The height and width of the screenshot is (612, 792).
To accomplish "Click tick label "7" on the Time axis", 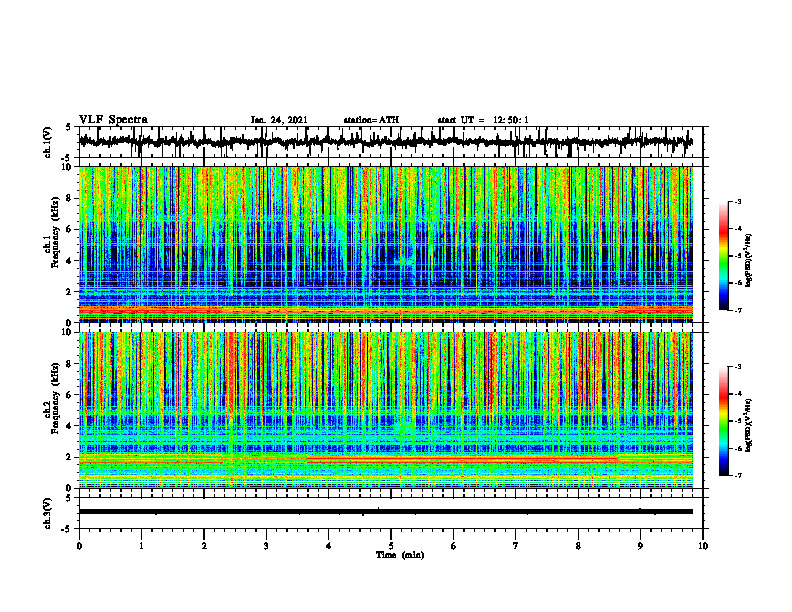I will pos(516,546).
